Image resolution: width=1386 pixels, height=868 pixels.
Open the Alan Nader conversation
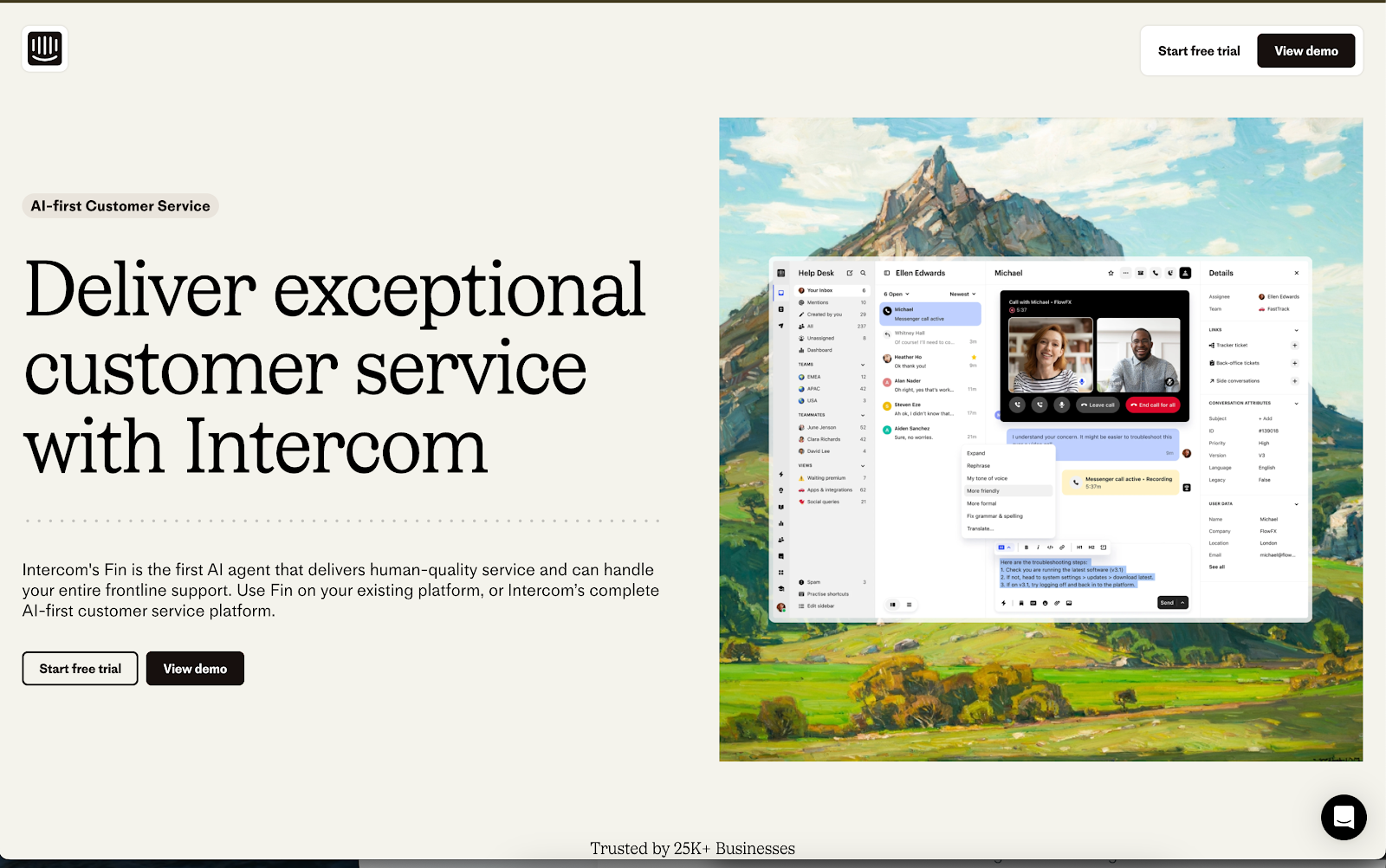click(x=930, y=385)
